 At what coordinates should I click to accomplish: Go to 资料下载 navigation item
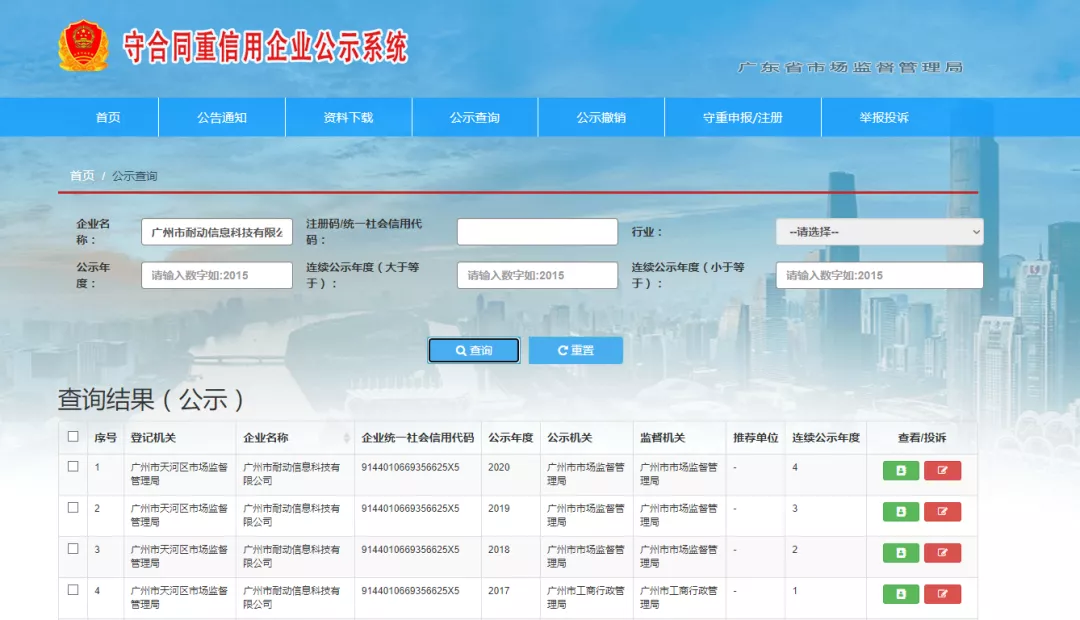[348, 117]
